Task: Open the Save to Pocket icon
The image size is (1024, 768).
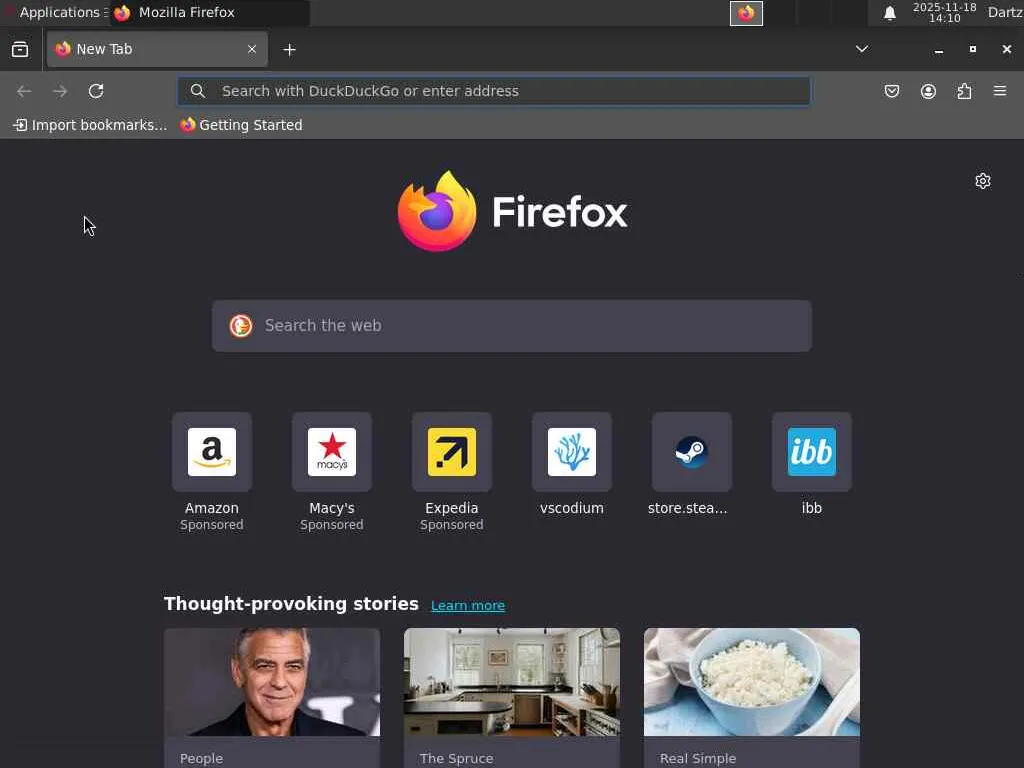Action: coord(891,91)
